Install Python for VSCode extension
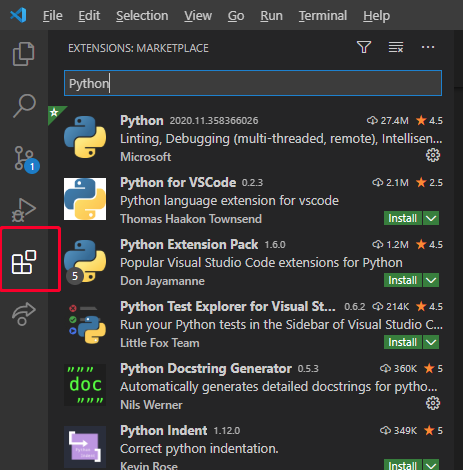This screenshot has height=470, width=463. 403,218
